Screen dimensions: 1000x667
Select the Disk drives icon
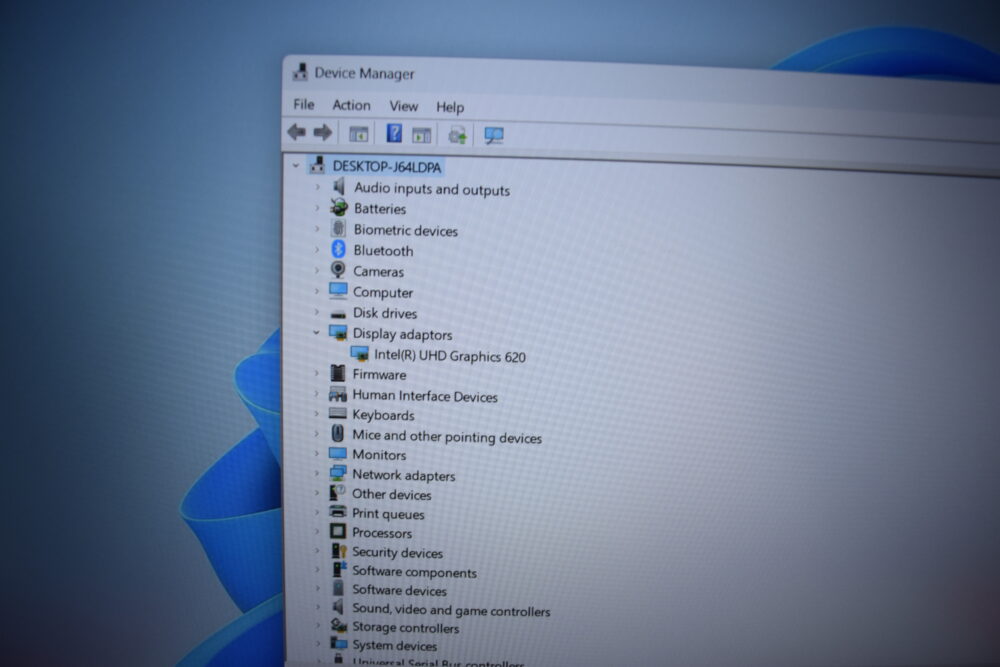click(338, 313)
